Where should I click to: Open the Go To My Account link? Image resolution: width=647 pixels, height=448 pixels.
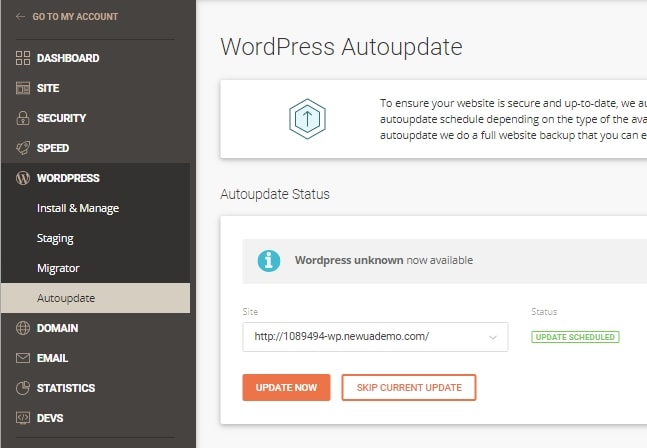point(75,17)
